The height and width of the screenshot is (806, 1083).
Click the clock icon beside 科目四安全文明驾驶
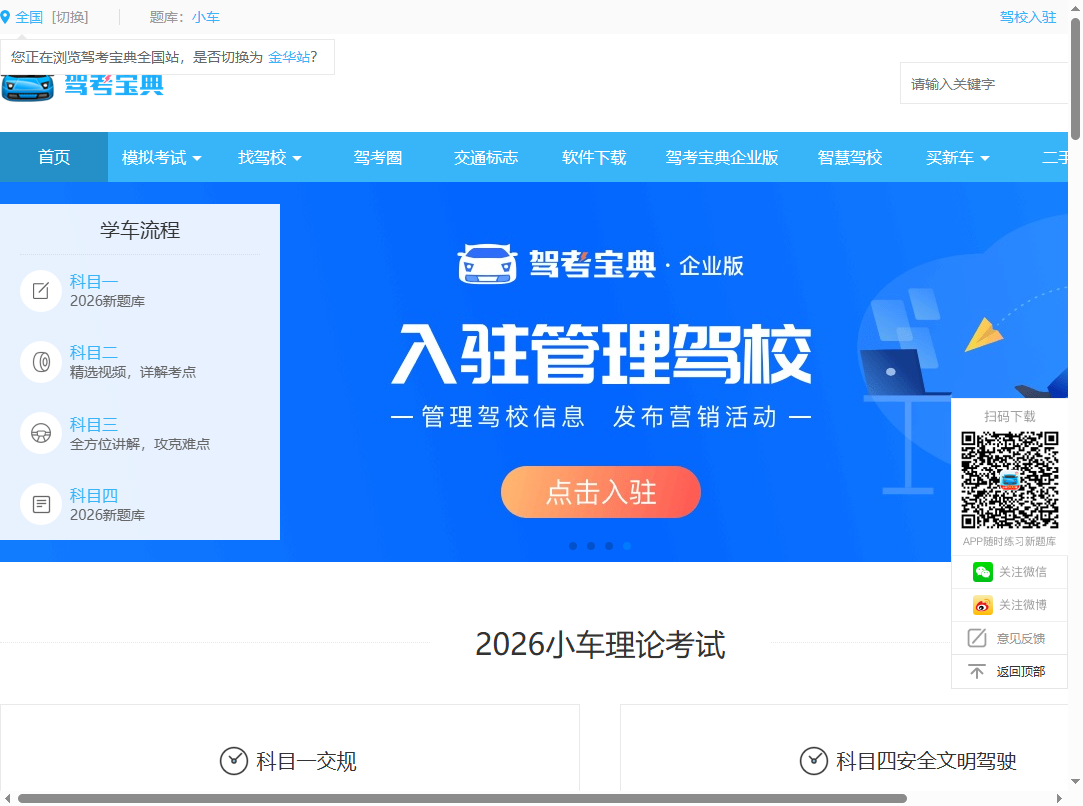pyautogui.click(x=814, y=761)
